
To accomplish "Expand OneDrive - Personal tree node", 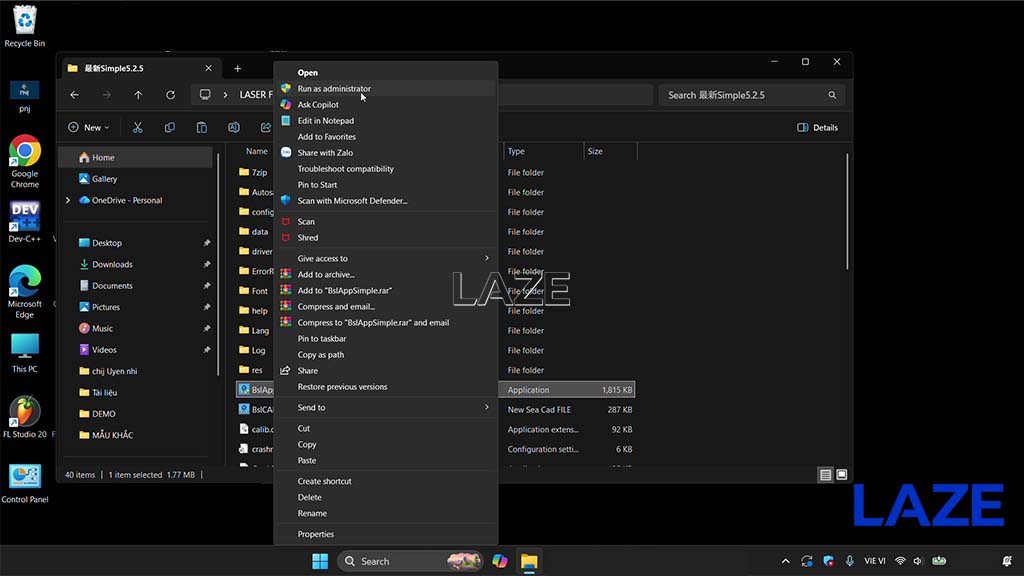I will (x=68, y=200).
